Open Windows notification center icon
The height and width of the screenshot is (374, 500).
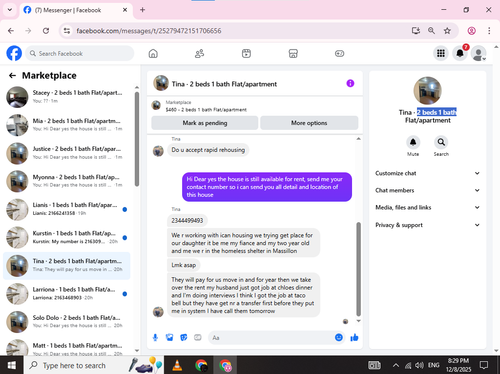(484, 365)
